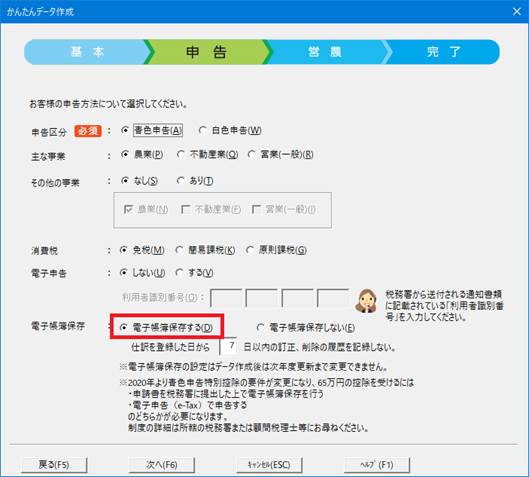Image resolution: width=529 pixels, height=477 pixels.
Task: Select あり(T) for other businesses
Action: 195,181
